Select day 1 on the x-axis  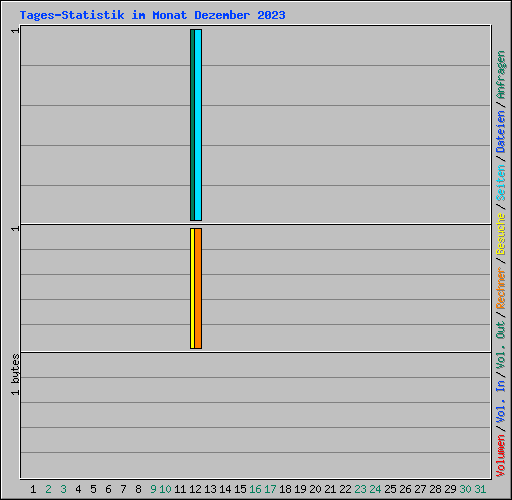click(33, 489)
